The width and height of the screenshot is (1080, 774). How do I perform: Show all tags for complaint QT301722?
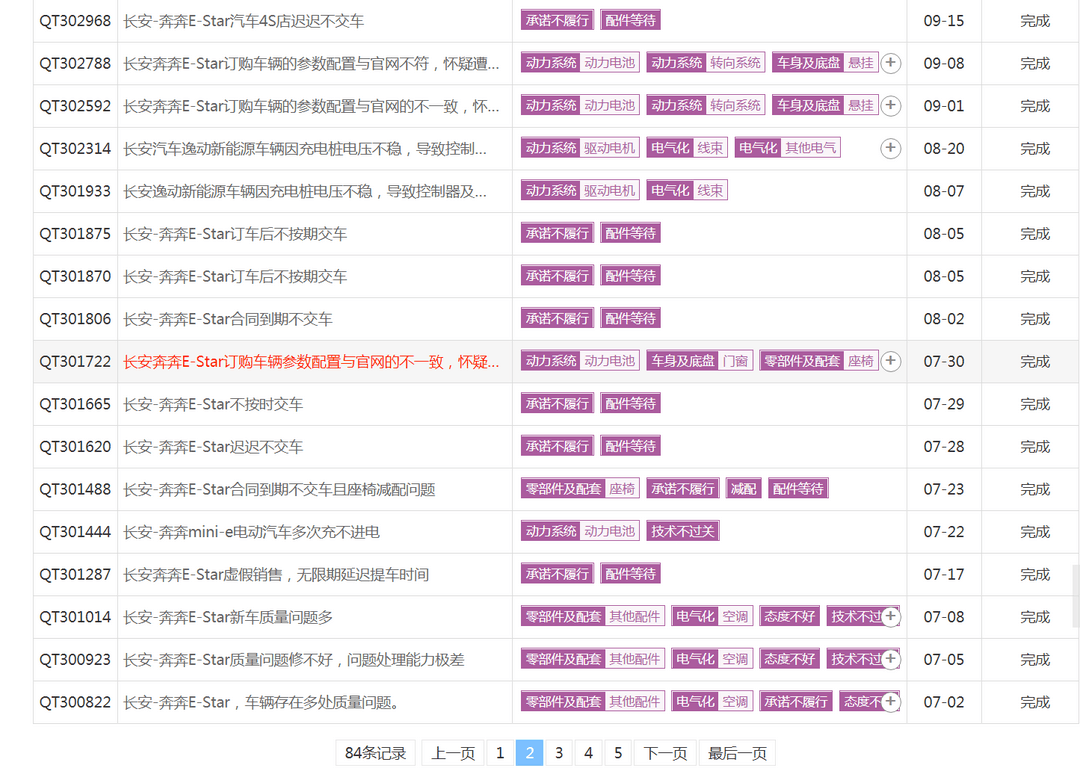890,361
